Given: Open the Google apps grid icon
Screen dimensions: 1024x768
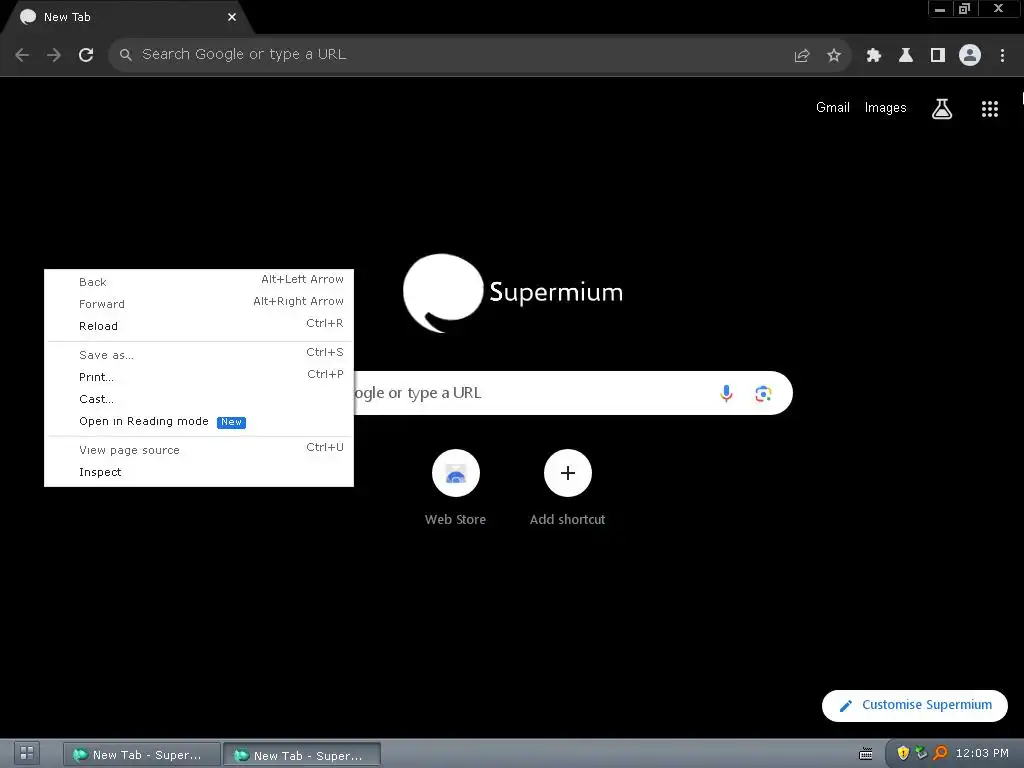Looking at the screenshot, I should click(990, 108).
